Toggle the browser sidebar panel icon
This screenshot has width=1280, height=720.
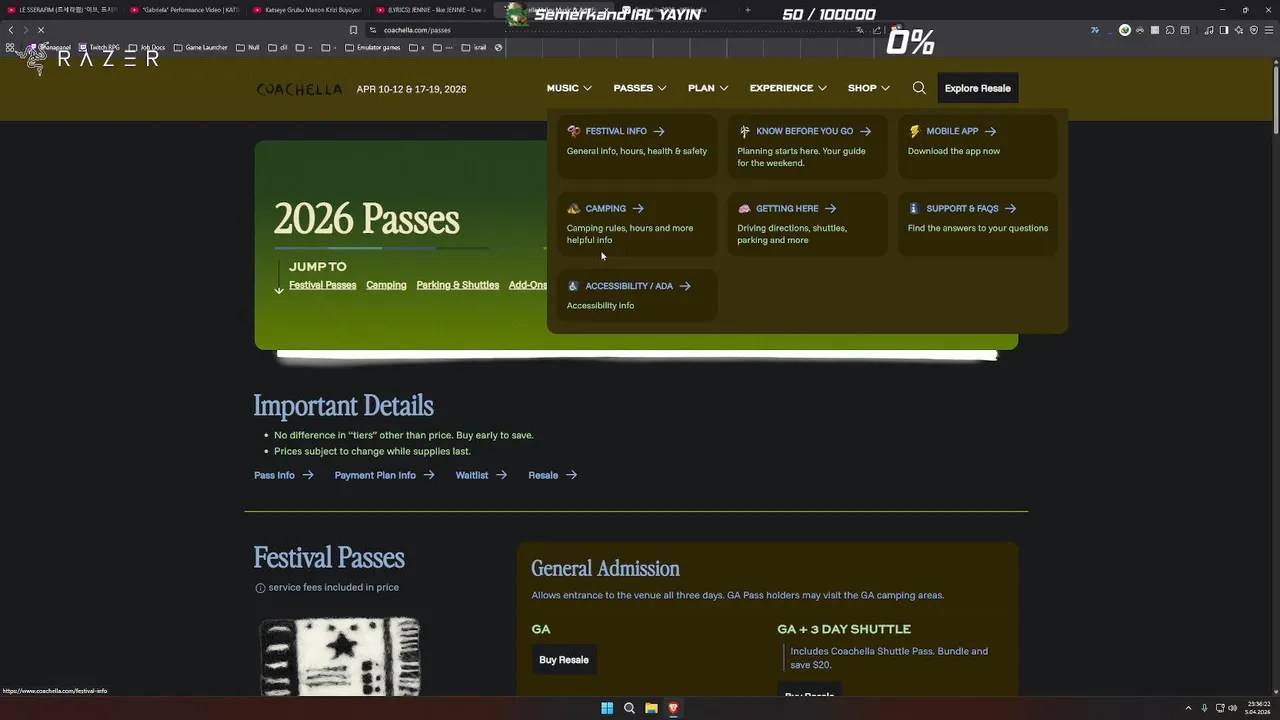coord(1224,30)
